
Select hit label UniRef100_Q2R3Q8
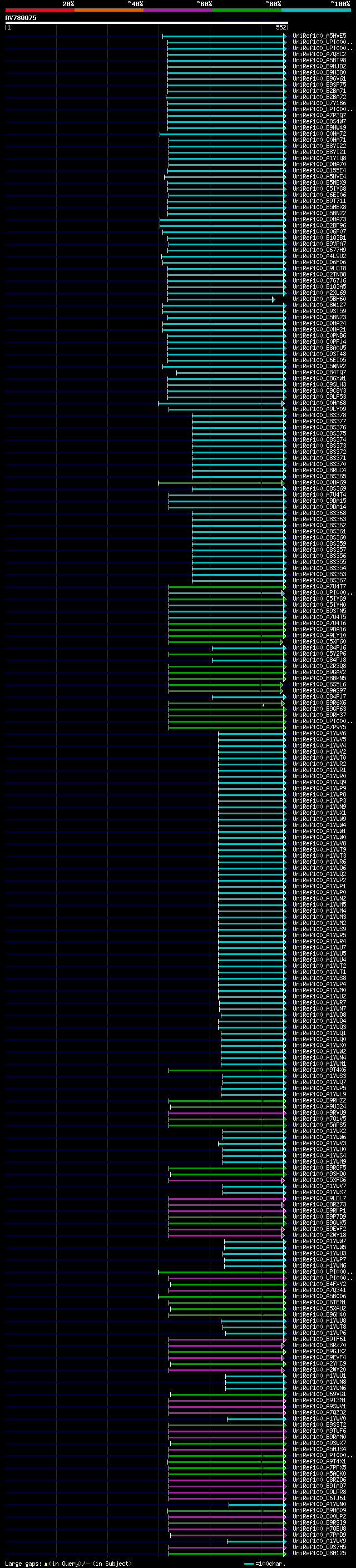point(319,666)
